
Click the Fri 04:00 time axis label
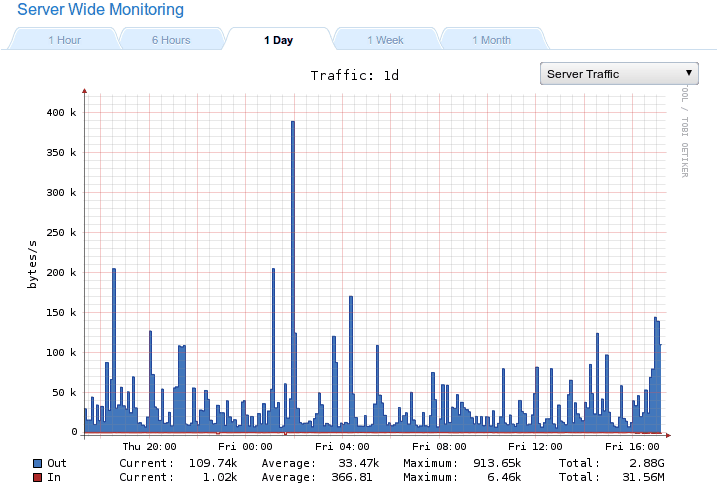pos(341,447)
